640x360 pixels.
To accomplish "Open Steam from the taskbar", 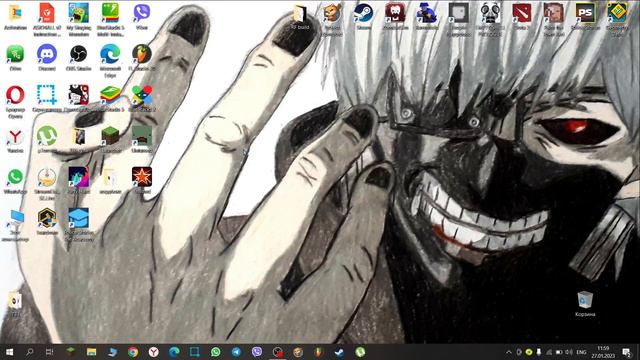I will point(339,352).
